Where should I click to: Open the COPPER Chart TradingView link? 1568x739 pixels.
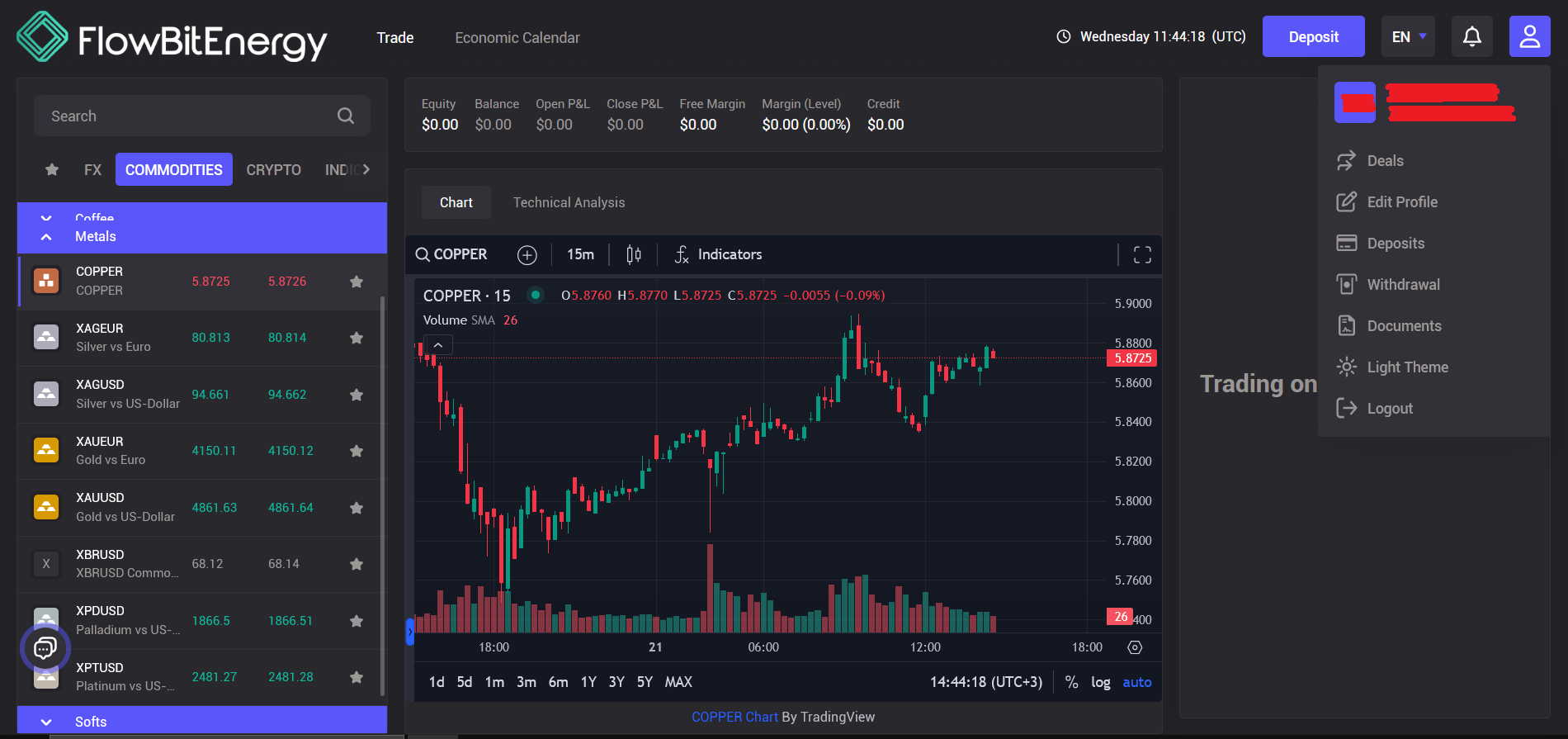click(734, 717)
